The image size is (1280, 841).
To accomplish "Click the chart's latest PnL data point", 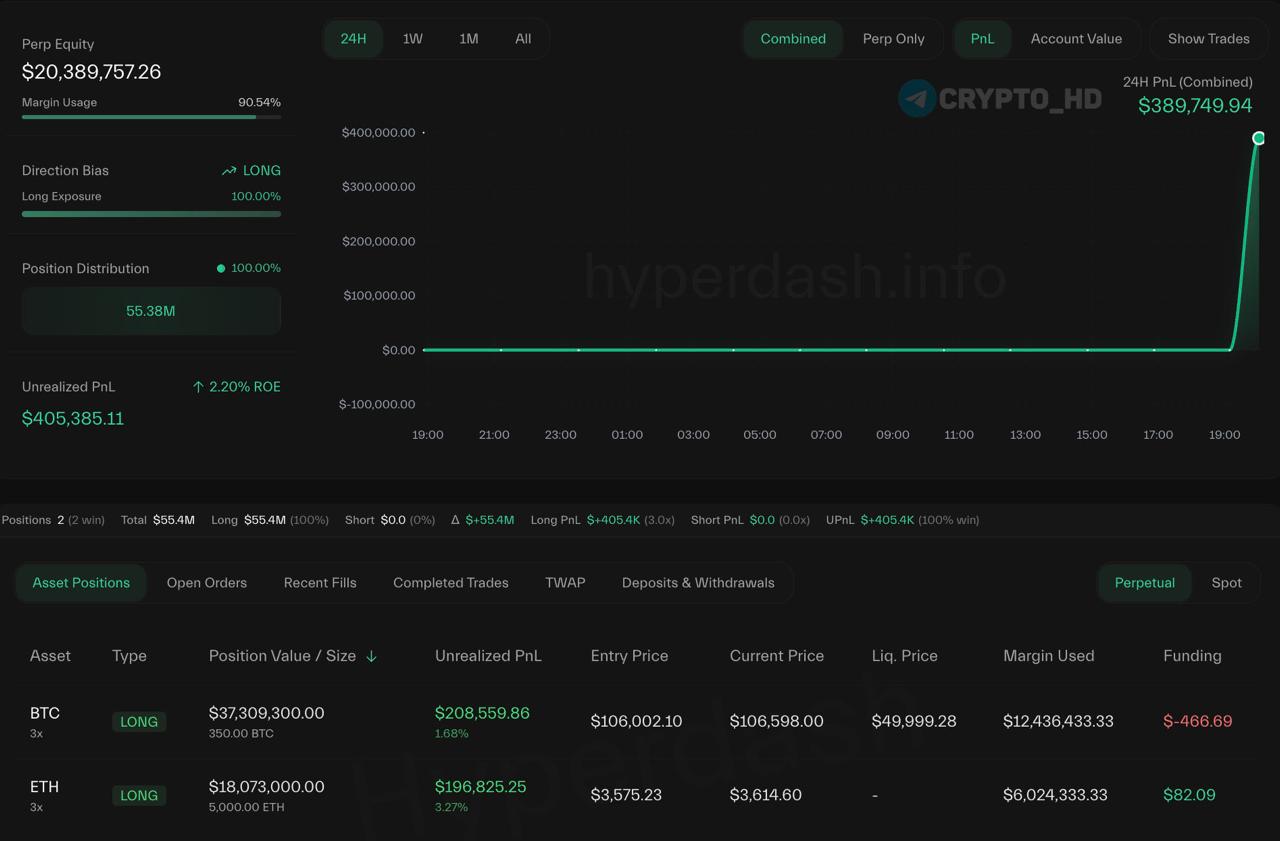I will point(1259,138).
